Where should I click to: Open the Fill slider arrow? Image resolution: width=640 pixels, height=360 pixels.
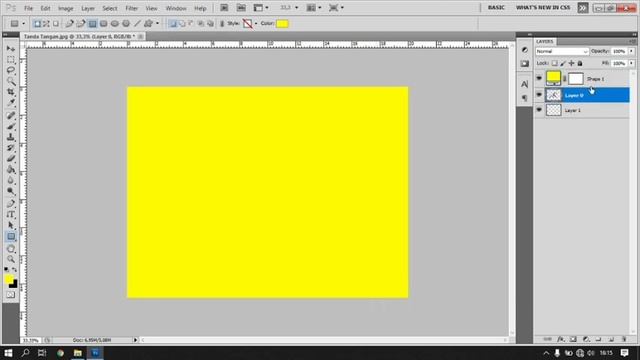[x=631, y=63]
